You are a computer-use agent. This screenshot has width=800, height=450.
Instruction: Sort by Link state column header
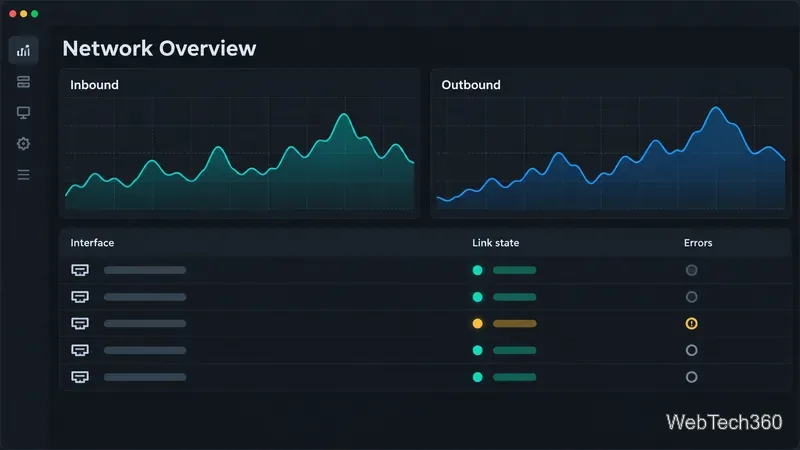point(495,243)
